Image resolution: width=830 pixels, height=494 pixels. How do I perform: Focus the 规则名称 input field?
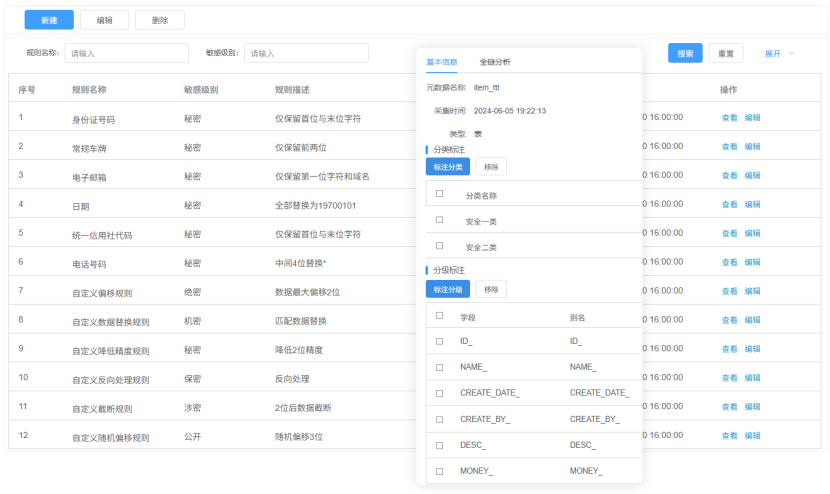[127, 53]
